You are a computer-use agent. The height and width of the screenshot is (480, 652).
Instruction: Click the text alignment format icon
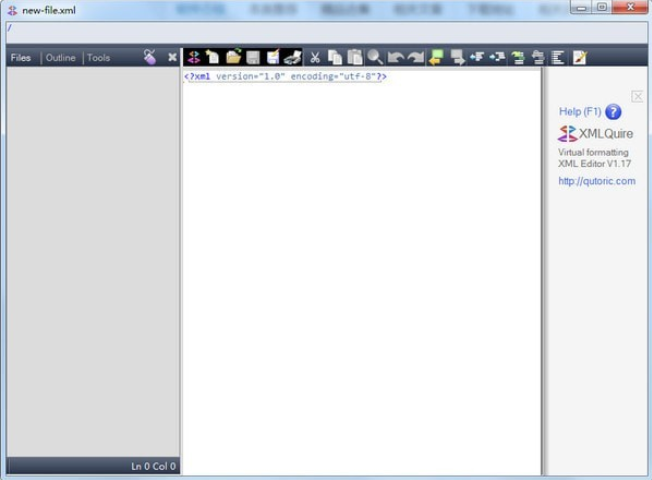click(558, 57)
